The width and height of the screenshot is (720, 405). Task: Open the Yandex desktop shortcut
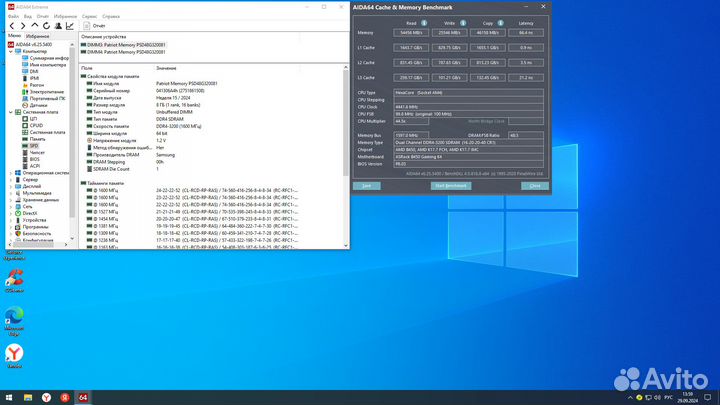[x=14, y=356]
